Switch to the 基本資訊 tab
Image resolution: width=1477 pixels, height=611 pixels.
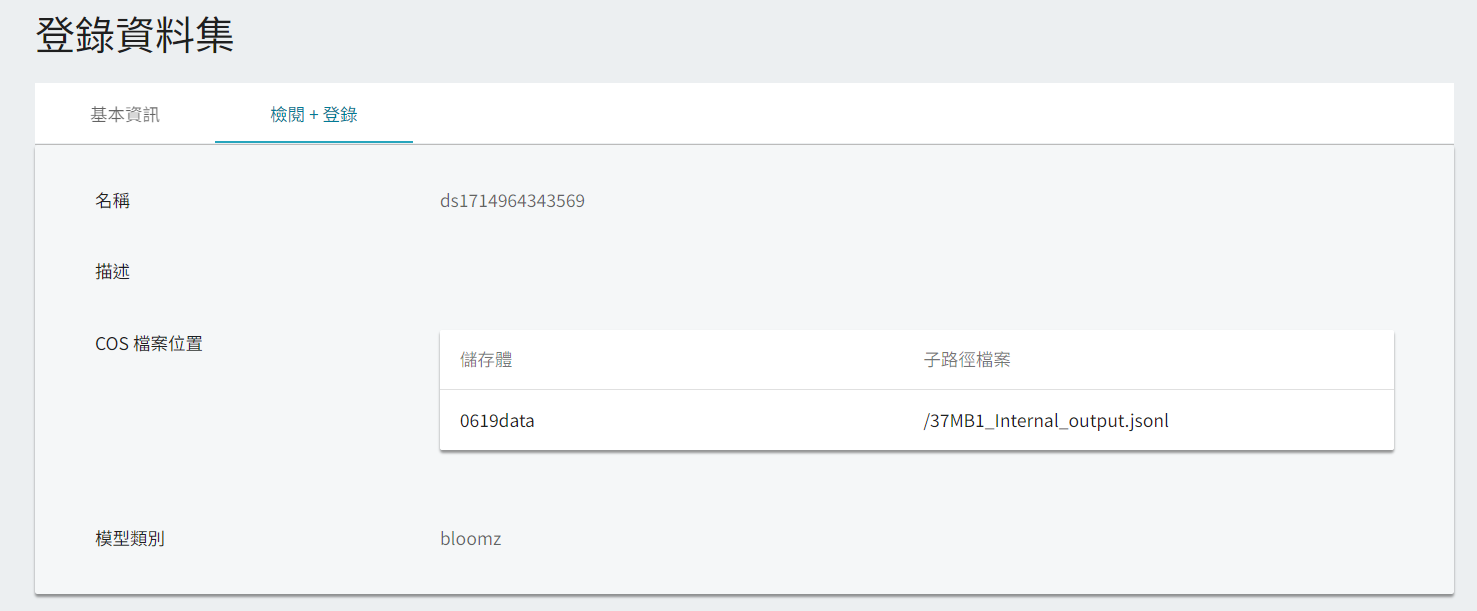click(x=125, y=114)
